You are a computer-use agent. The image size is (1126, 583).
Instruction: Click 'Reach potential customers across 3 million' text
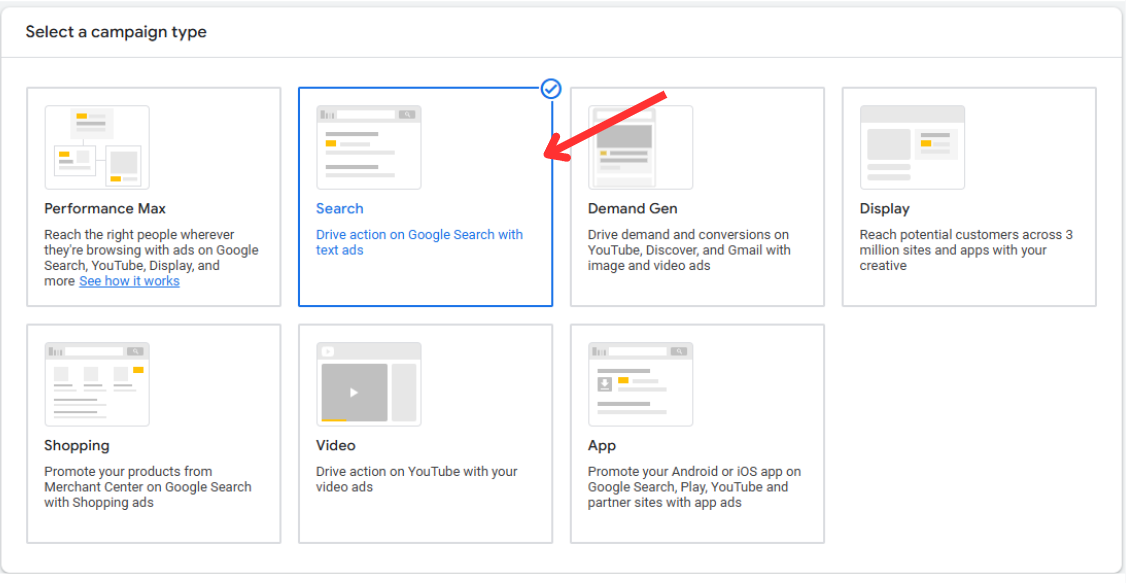pos(966,251)
